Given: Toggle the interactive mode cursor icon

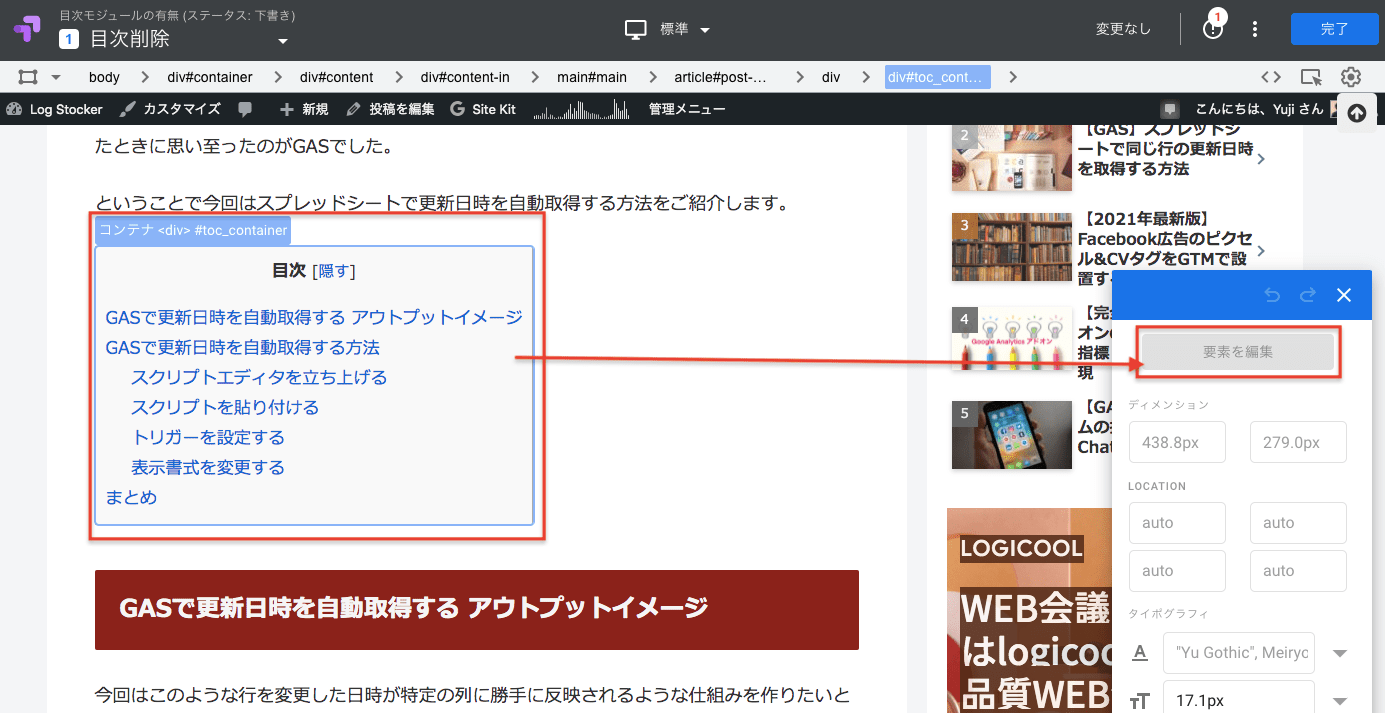Looking at the screenshot, I should click(1311, 77).
